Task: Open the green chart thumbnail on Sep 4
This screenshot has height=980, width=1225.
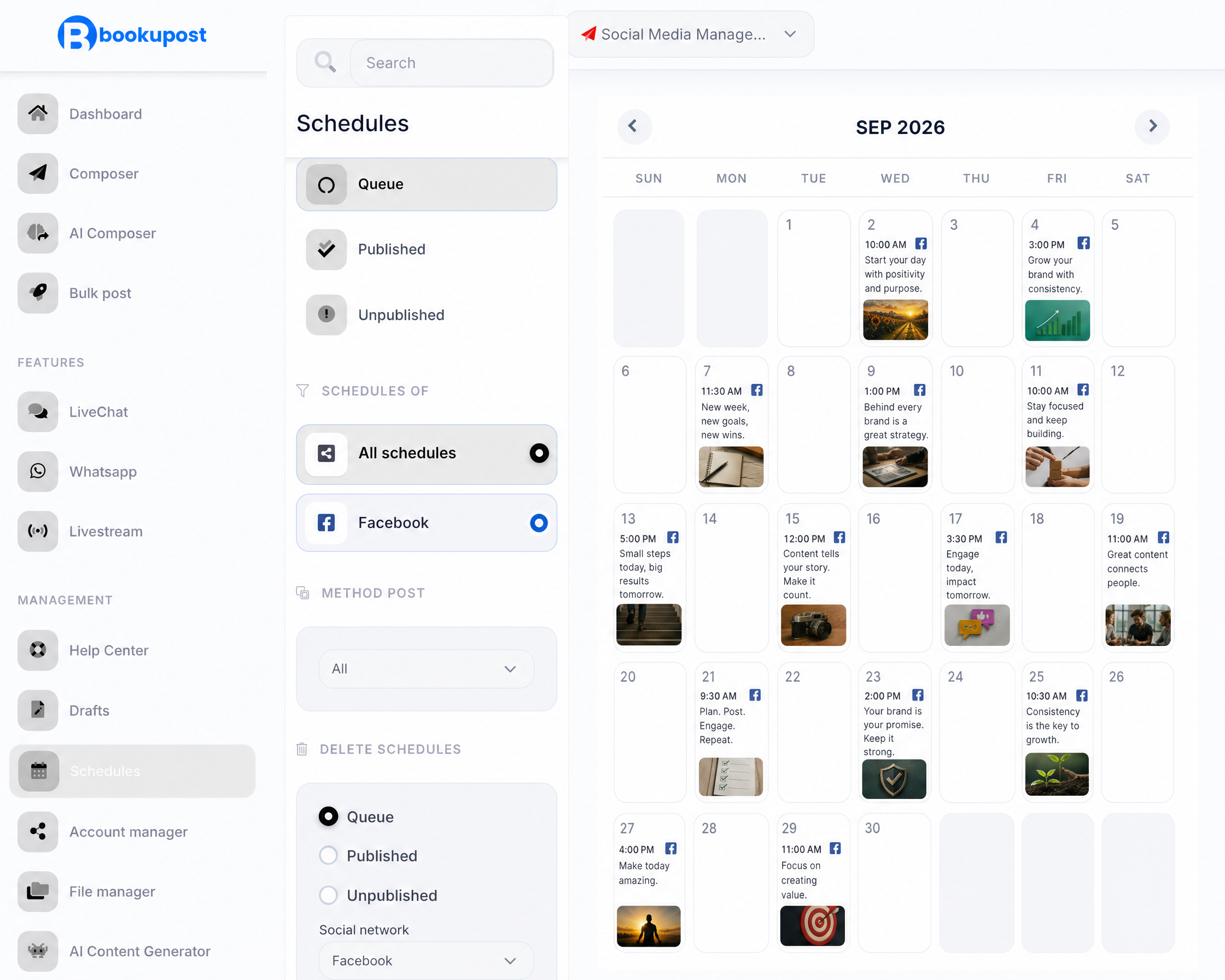Action: [1057, 320]
